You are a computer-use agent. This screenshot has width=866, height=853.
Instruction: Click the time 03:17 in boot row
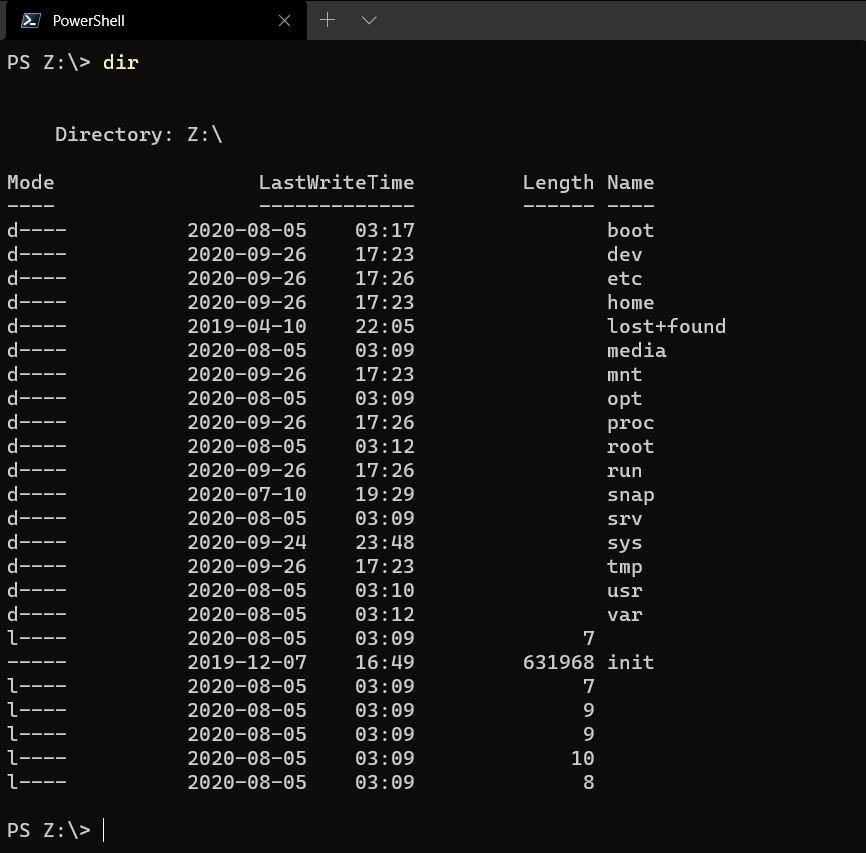tap(384, 230)
